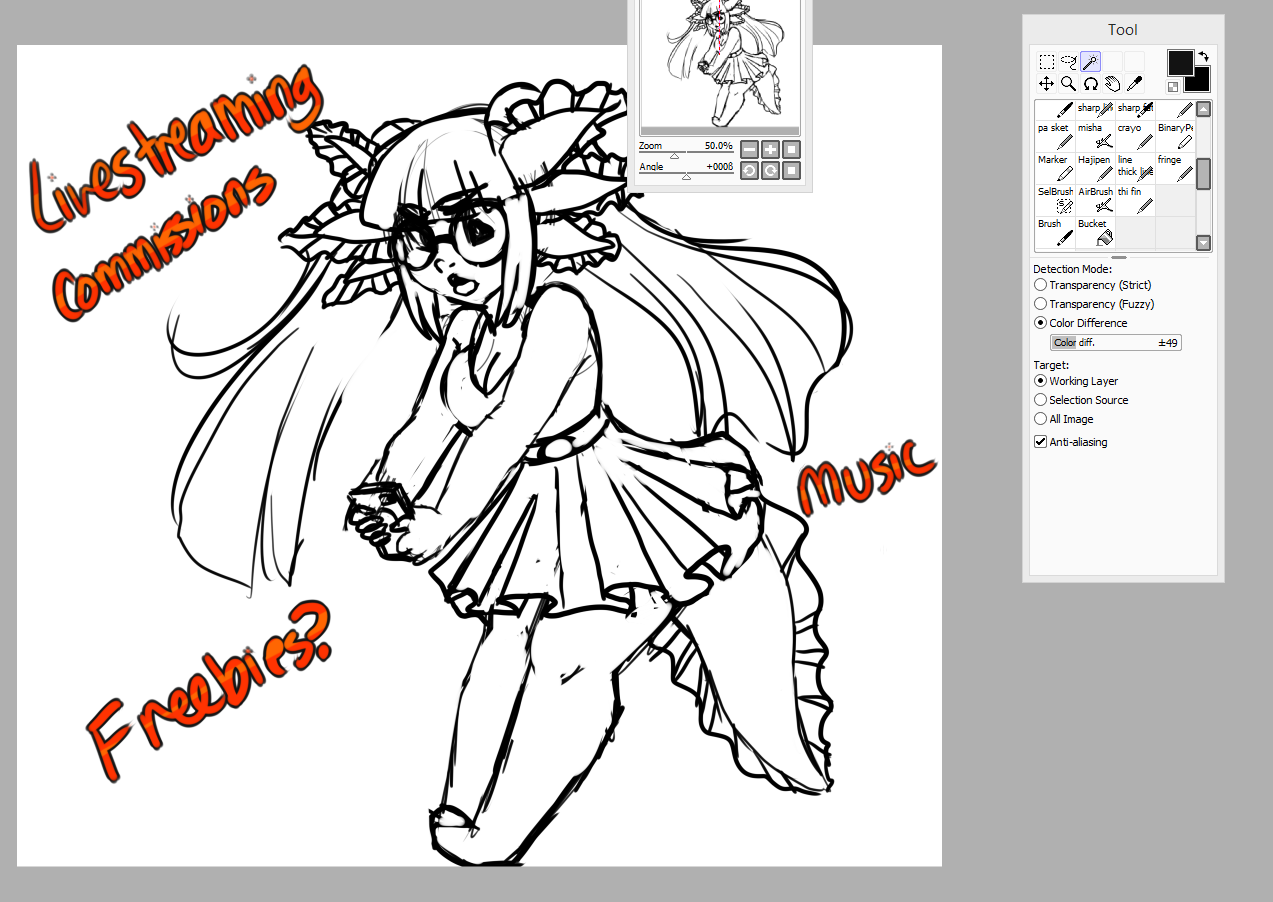Choose the 'pa sket' pencil preset
Screen dimensions: 1273x902
coord(1055,136)
